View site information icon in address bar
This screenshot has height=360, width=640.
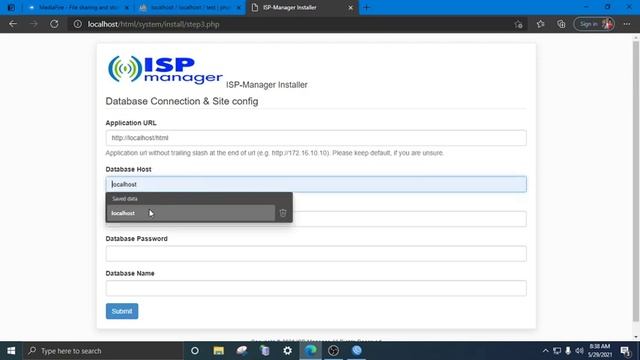[x=78, y=24]
